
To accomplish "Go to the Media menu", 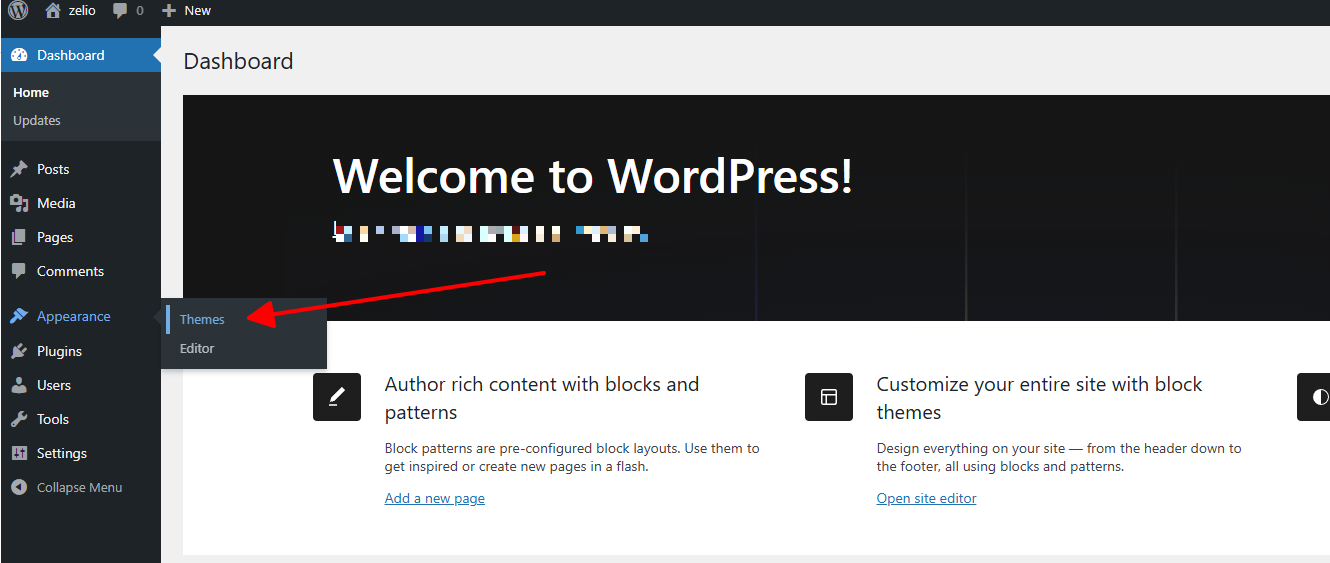I will coord(80,203).
